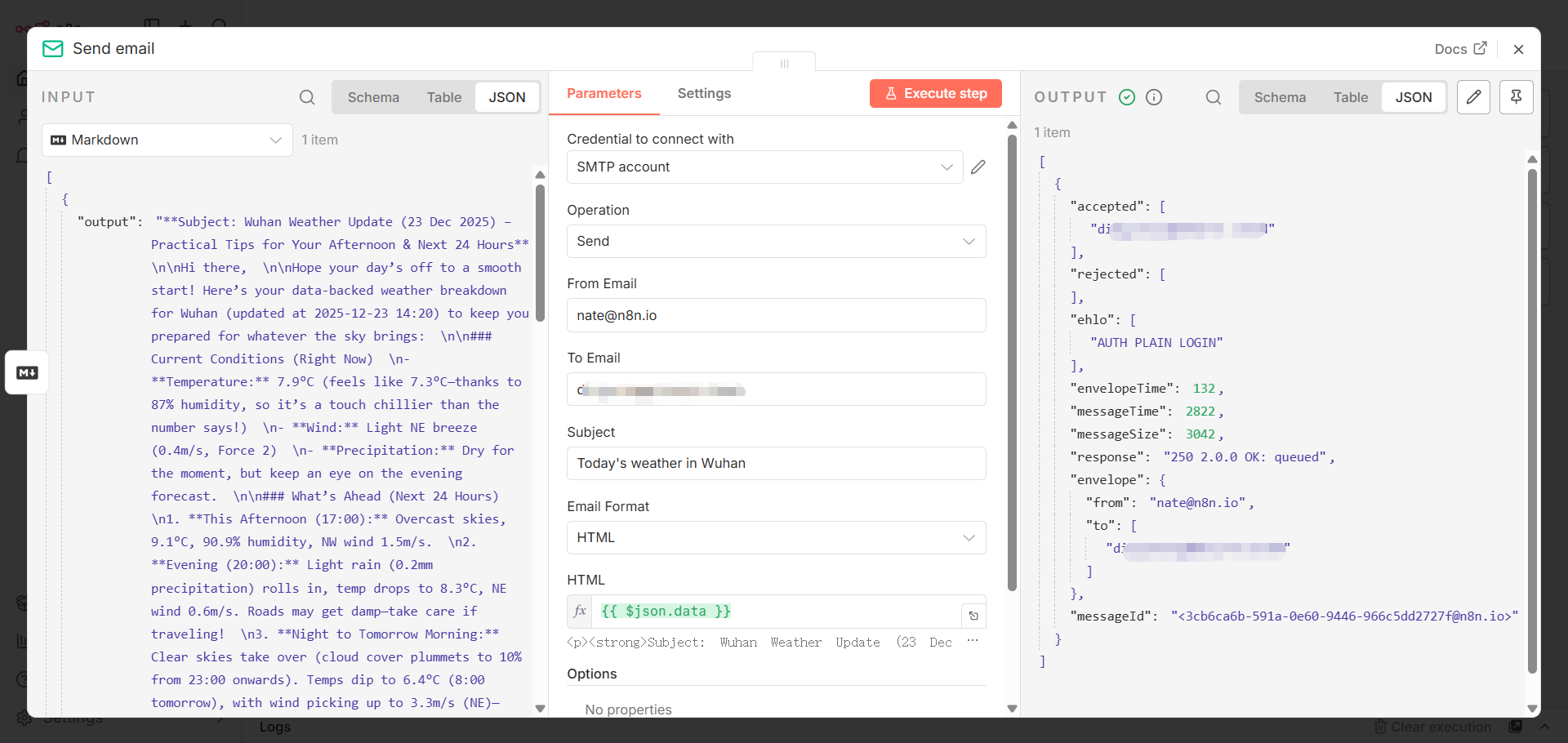The height and width of the screenshot is (743, 1568).
Task: Open the info icon next to OUTPUT
Action: pyautogui.click(x=1154, y=97)
